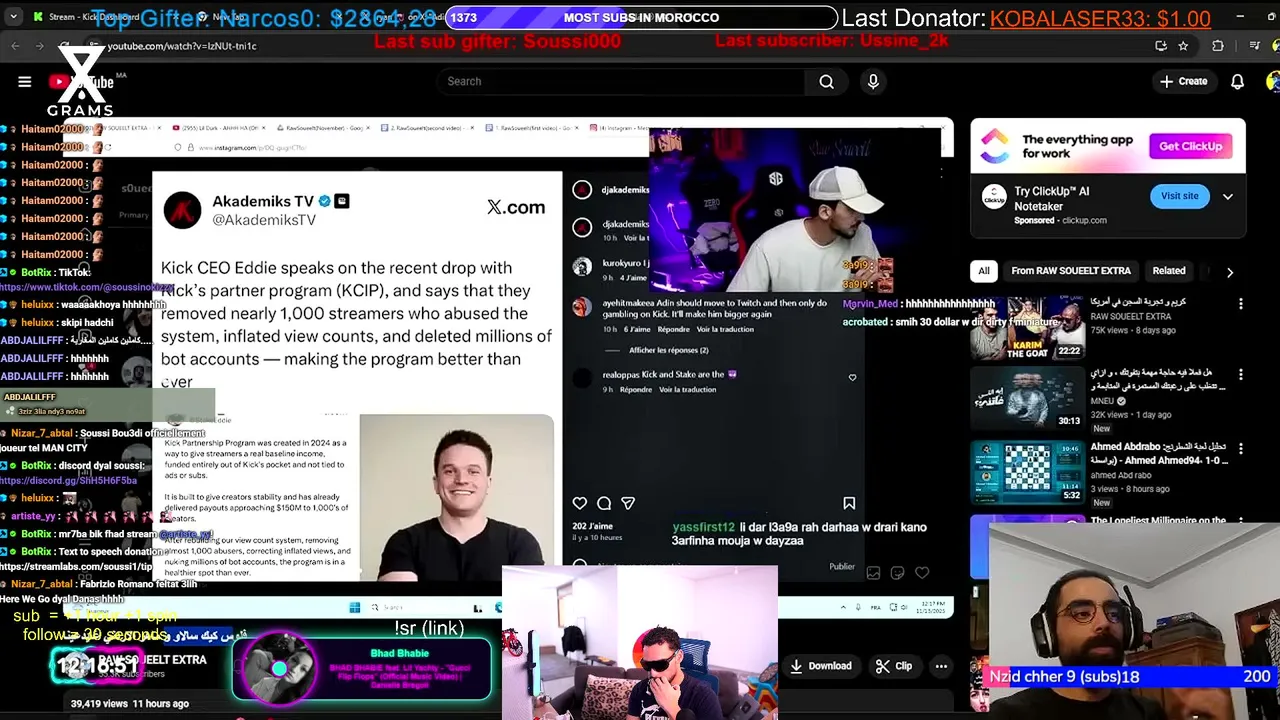
Task: Expand the ClickUp ad chevron
Action: pyautogui.click(x=1228, y=197)
